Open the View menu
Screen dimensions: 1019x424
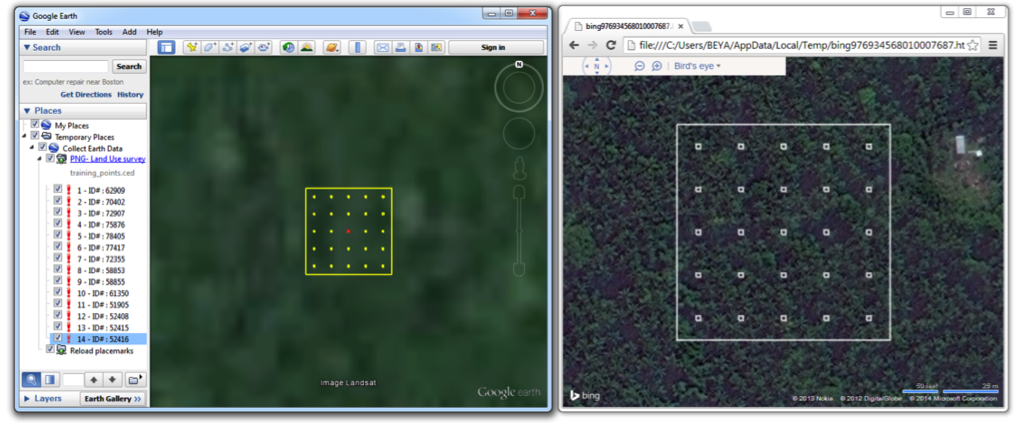click(x=77, y=32)
